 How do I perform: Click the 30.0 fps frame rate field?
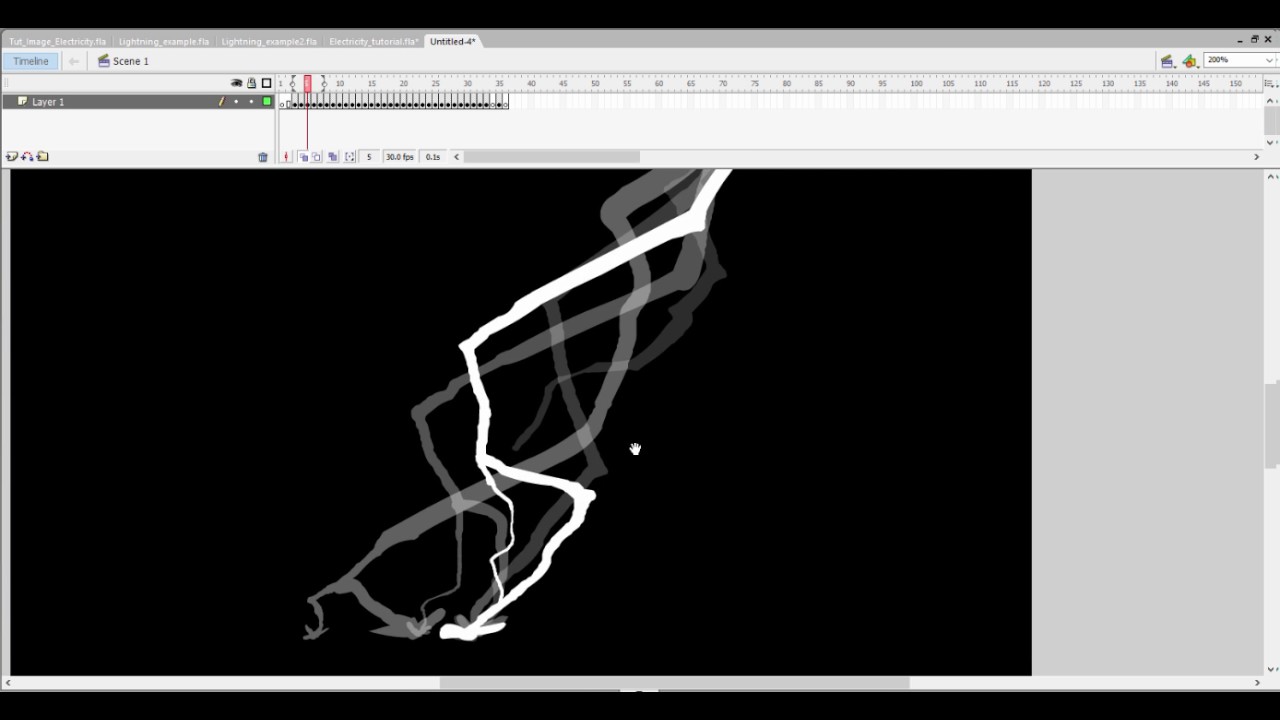coord(400,157)
